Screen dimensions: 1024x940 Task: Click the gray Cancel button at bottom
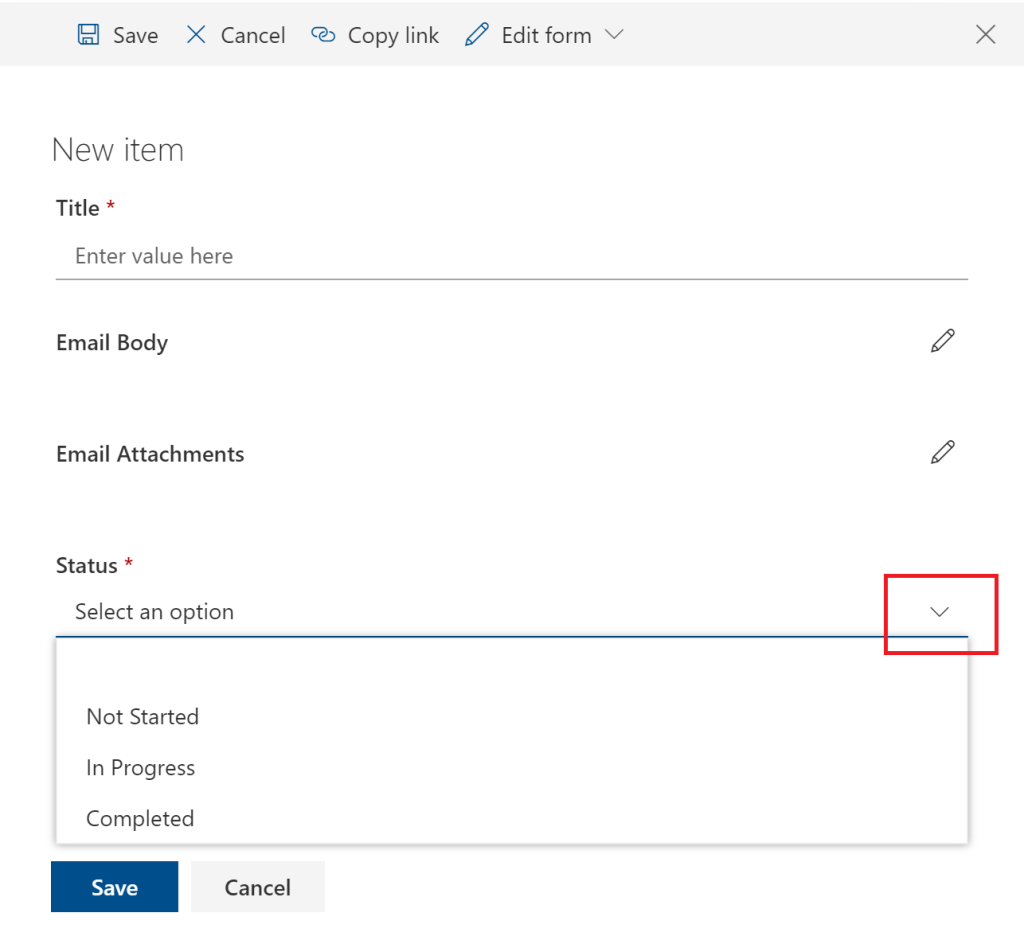pos(257,887)
